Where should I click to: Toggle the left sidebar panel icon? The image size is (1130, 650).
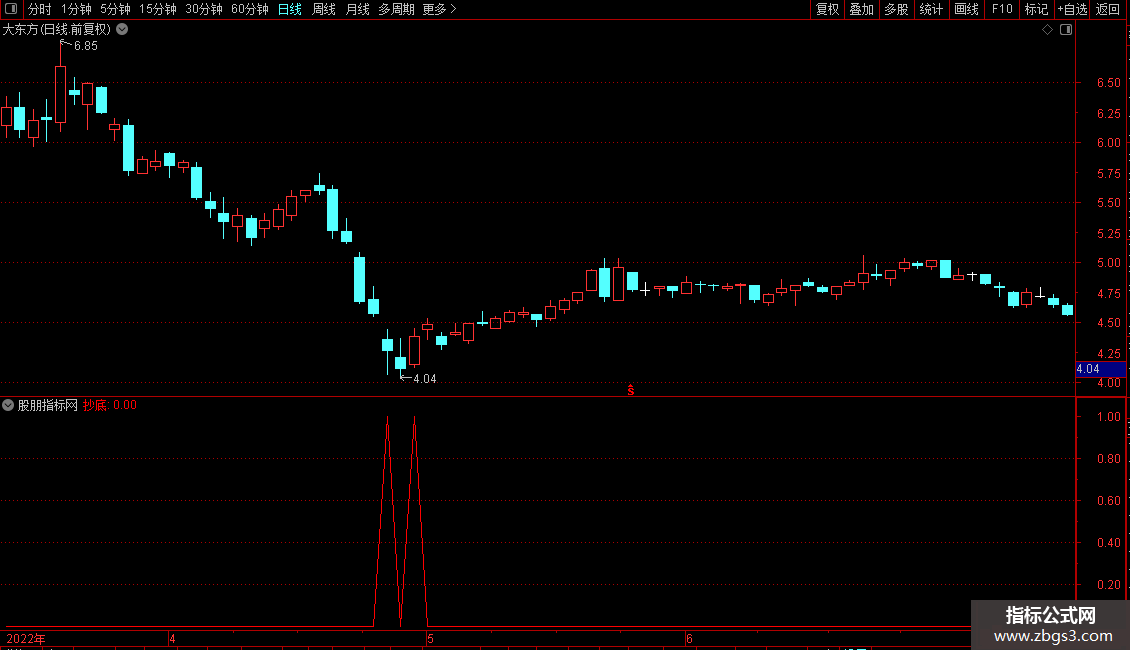point(11,9)
